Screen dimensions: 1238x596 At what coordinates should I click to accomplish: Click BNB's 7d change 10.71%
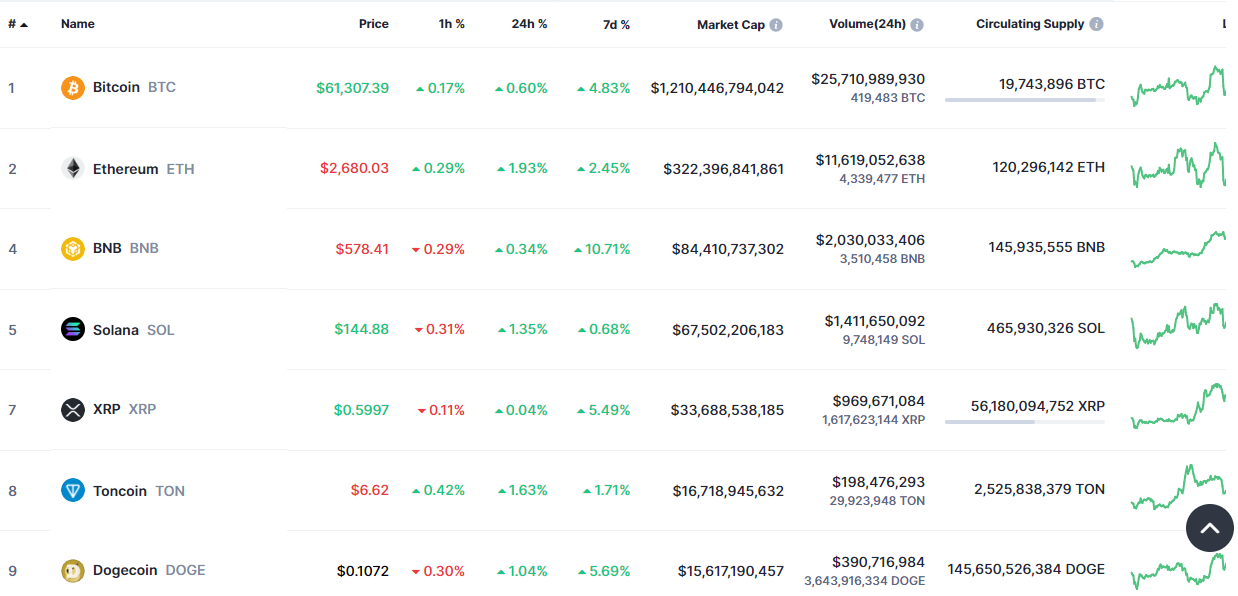click(x=602, y=249)
